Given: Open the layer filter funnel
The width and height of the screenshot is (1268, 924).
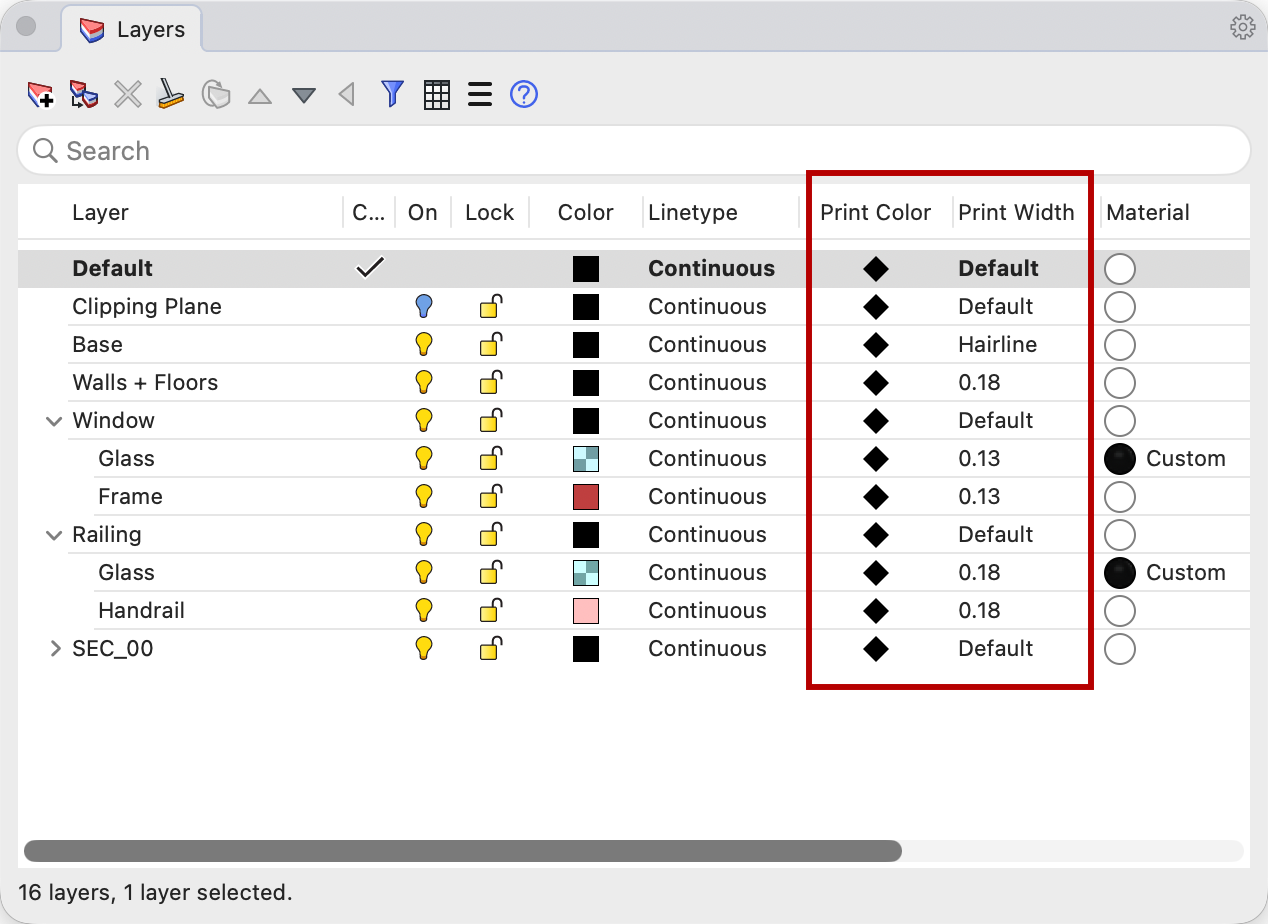Looking at the screenshot, I should 392,95.
